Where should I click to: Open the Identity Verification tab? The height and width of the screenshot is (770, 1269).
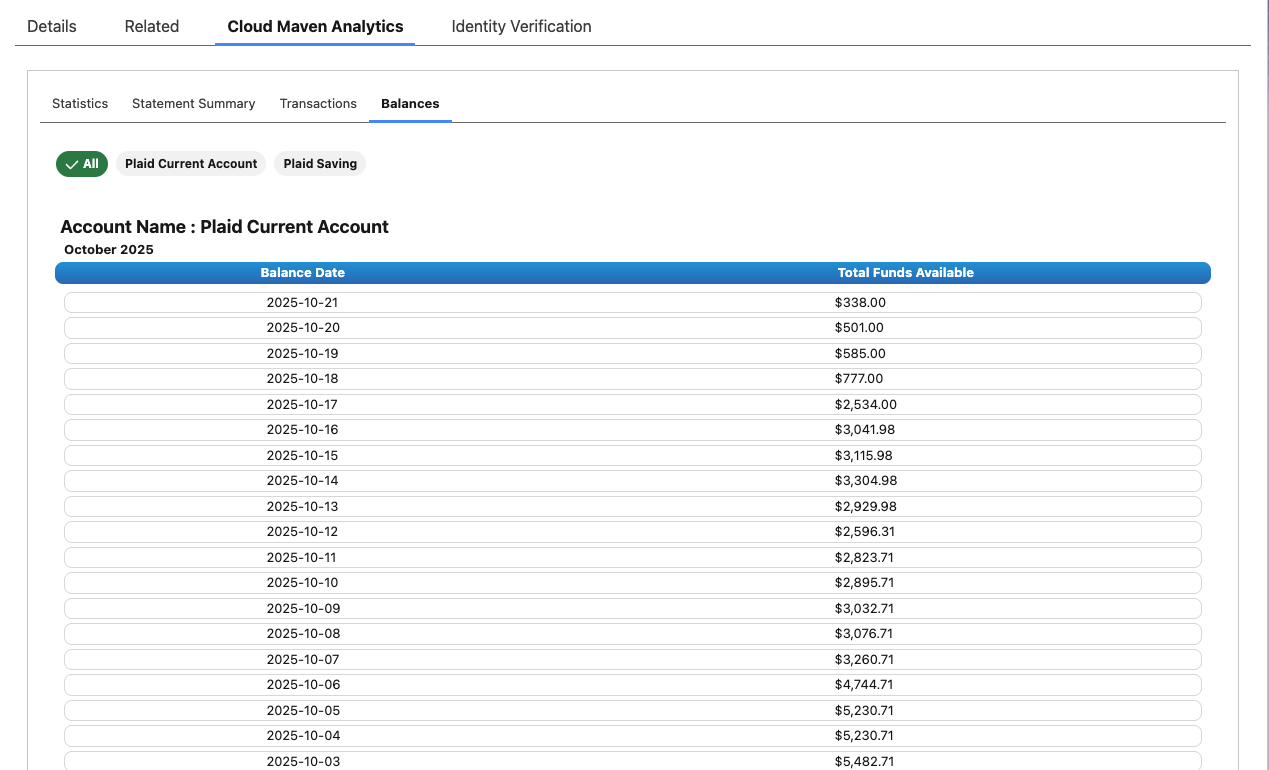tap(521, 27)
